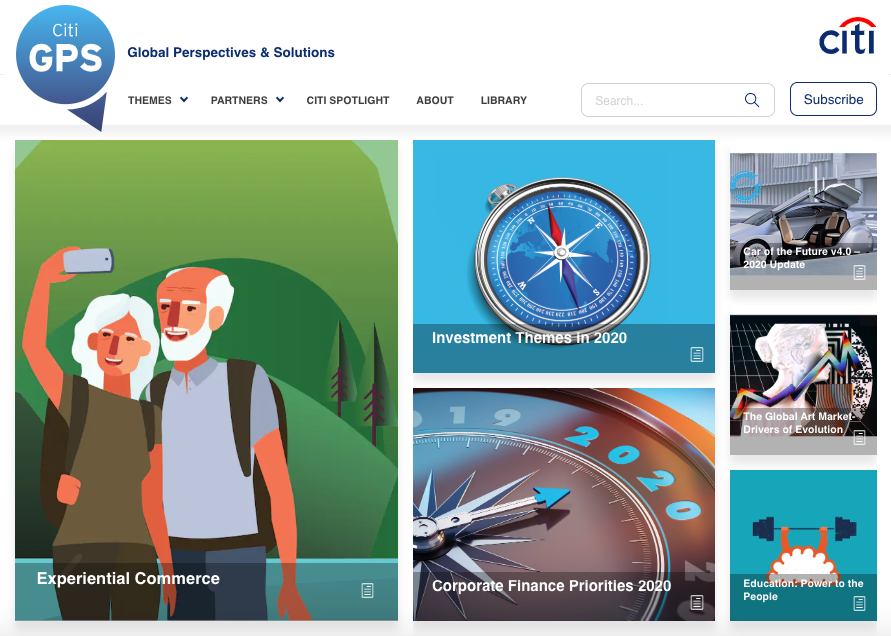Open The Global Art Market title link
This screenshot has width=891, height=636.
[x=798, y=423]
